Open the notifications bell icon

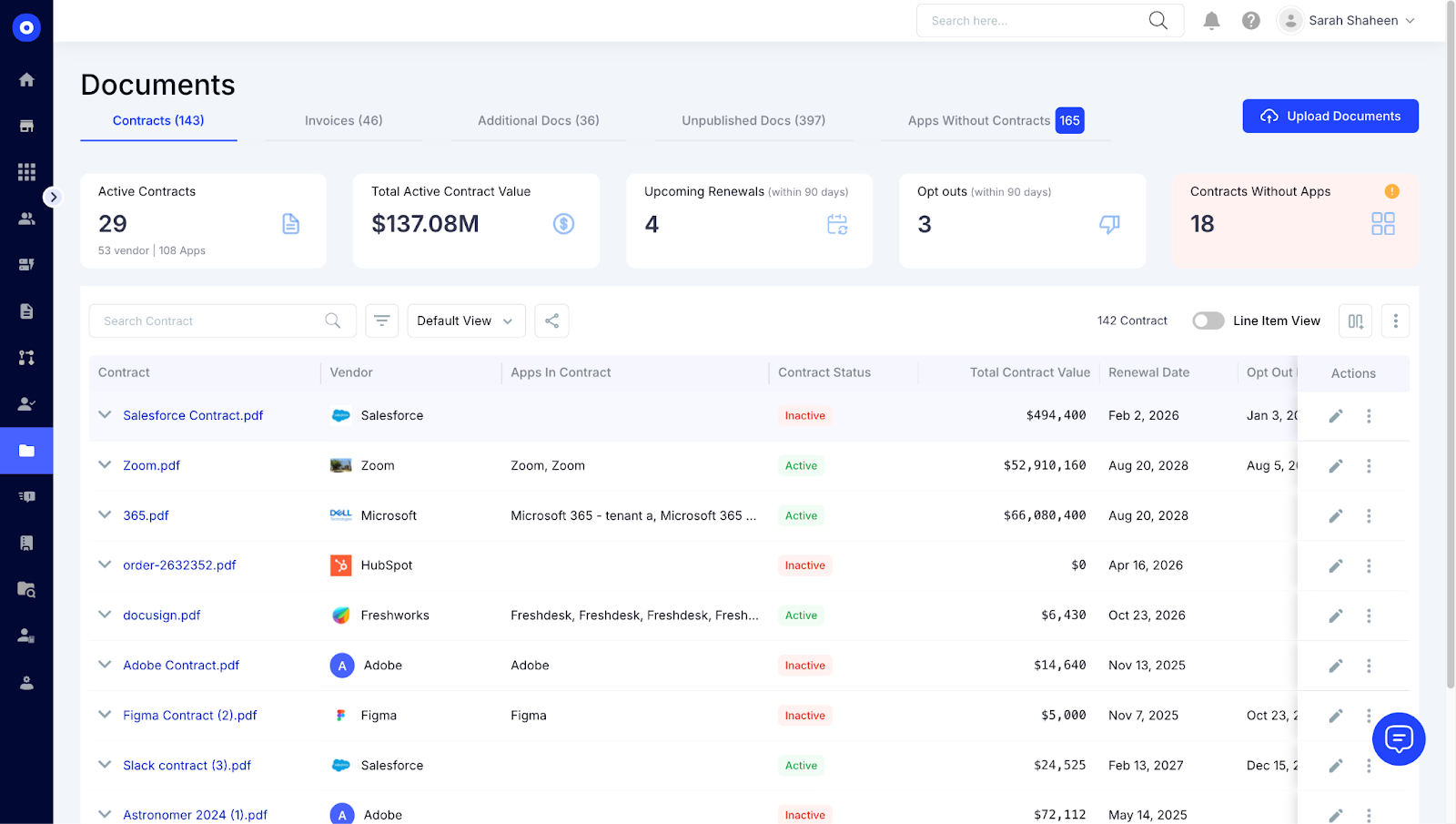1211,19
